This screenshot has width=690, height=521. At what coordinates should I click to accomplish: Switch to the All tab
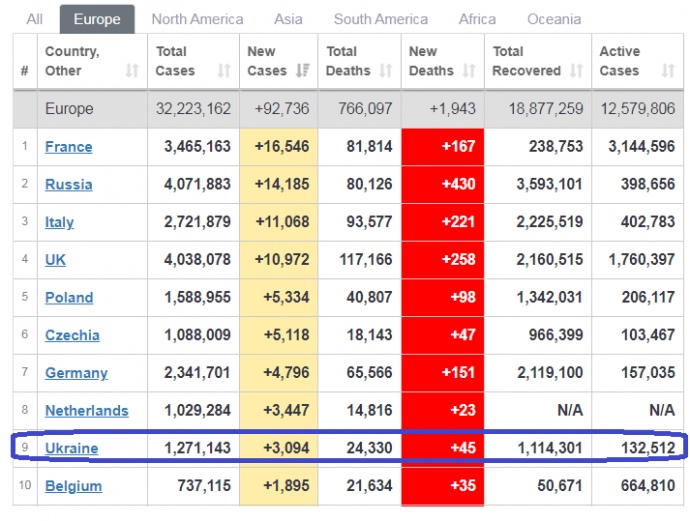[35, 19]
